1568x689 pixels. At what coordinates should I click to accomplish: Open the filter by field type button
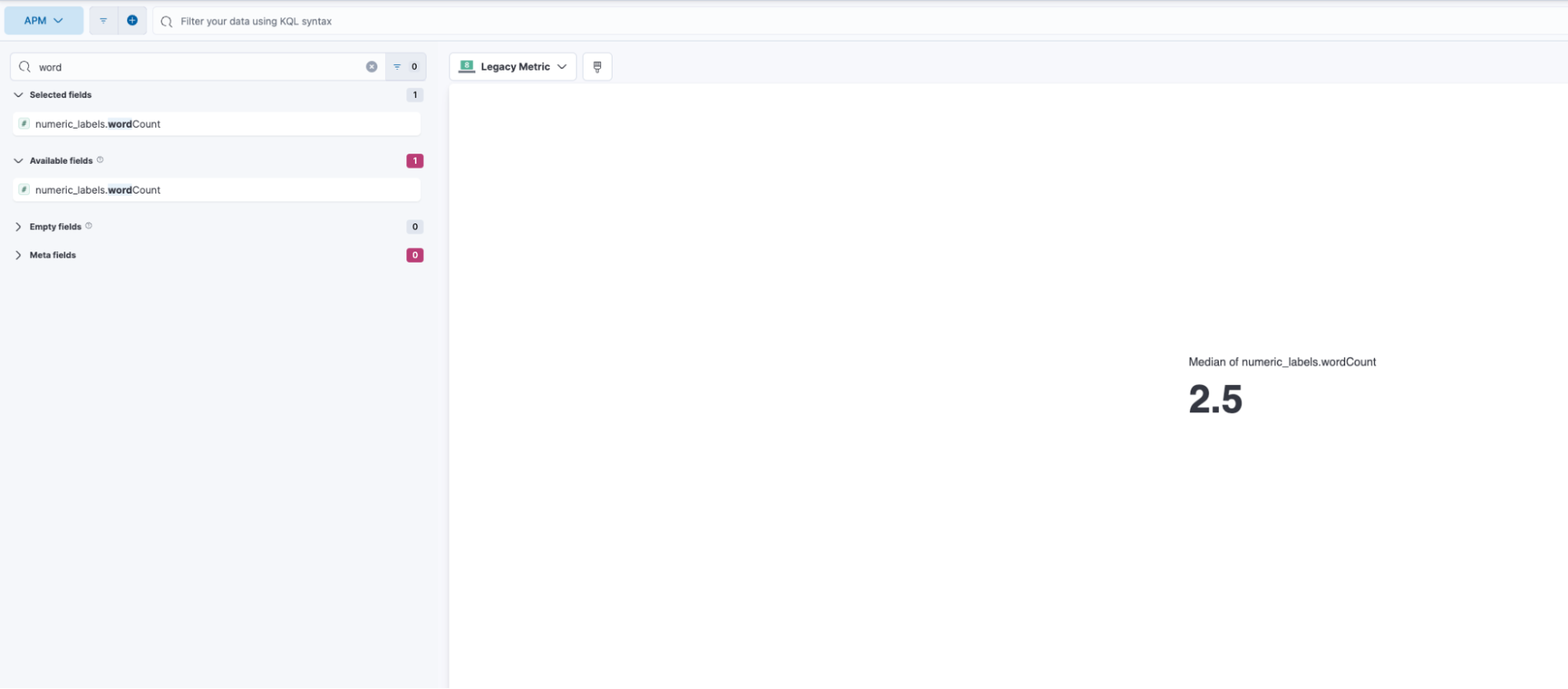[x=406, y=67]
